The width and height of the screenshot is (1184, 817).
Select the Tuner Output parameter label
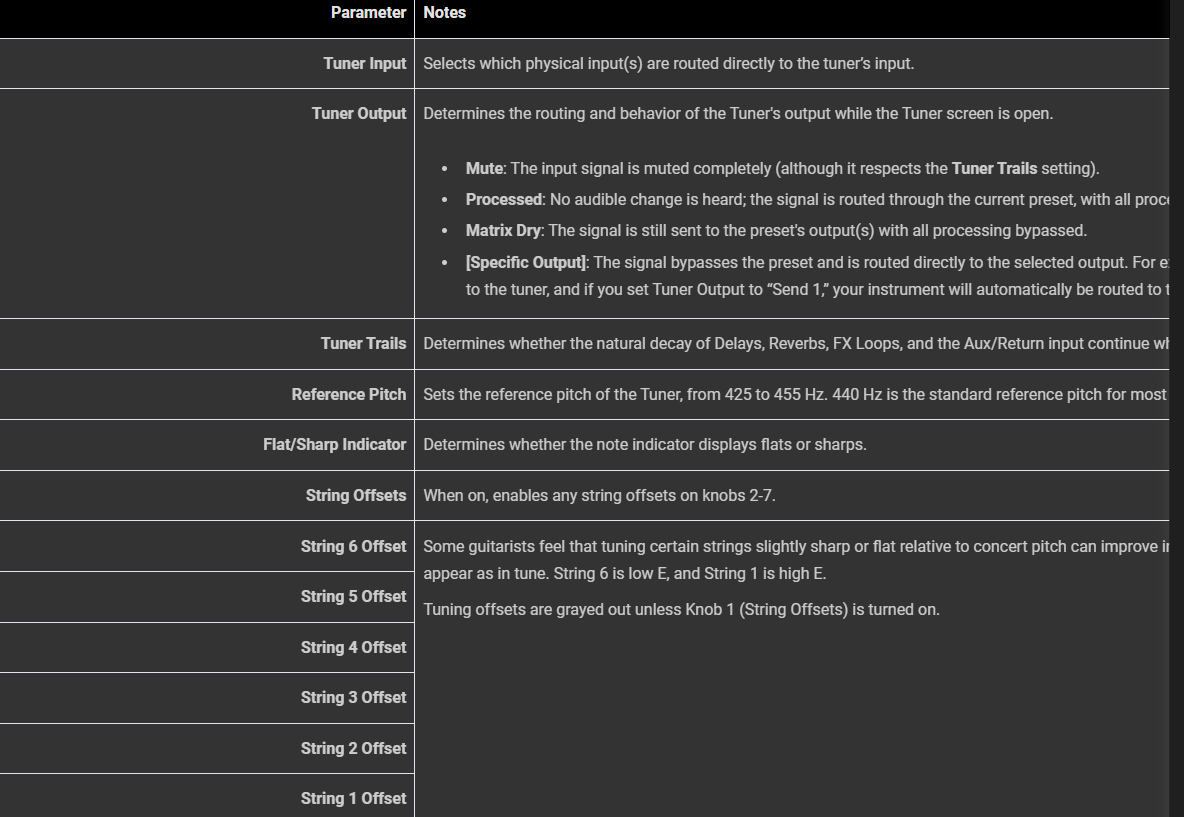(358, 113)
